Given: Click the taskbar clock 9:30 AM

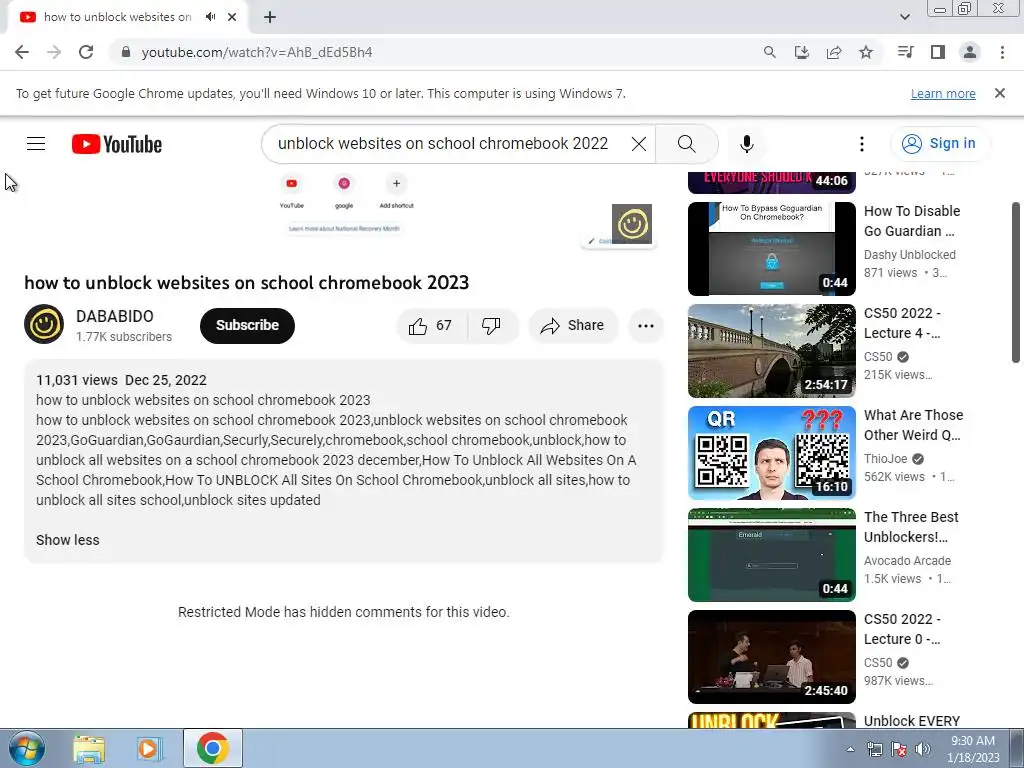Looking at the screenshot, I should tap(973, 749).
